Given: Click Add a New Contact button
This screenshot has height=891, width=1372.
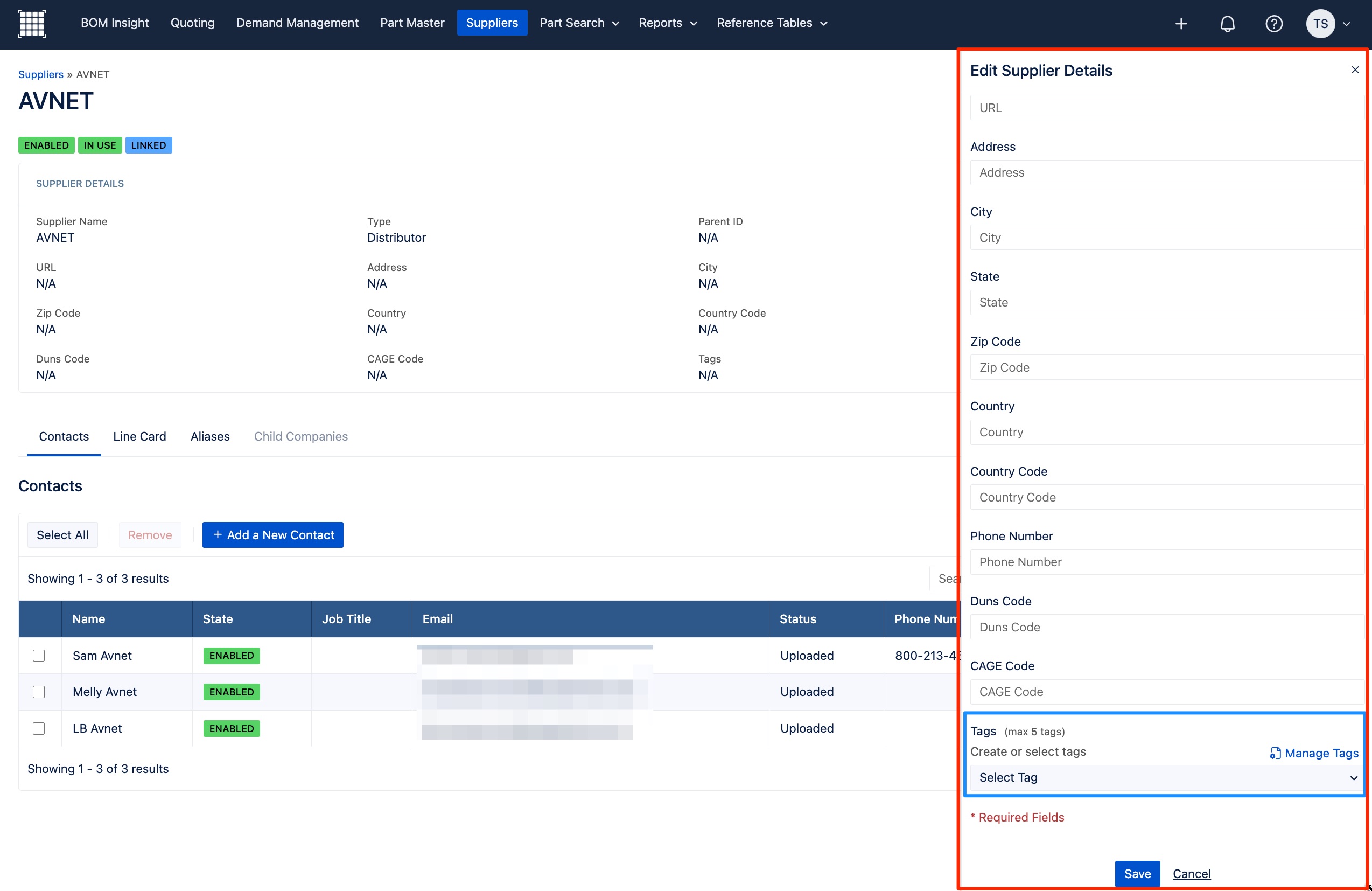Looking at the screenshot, I should [272, 534].
